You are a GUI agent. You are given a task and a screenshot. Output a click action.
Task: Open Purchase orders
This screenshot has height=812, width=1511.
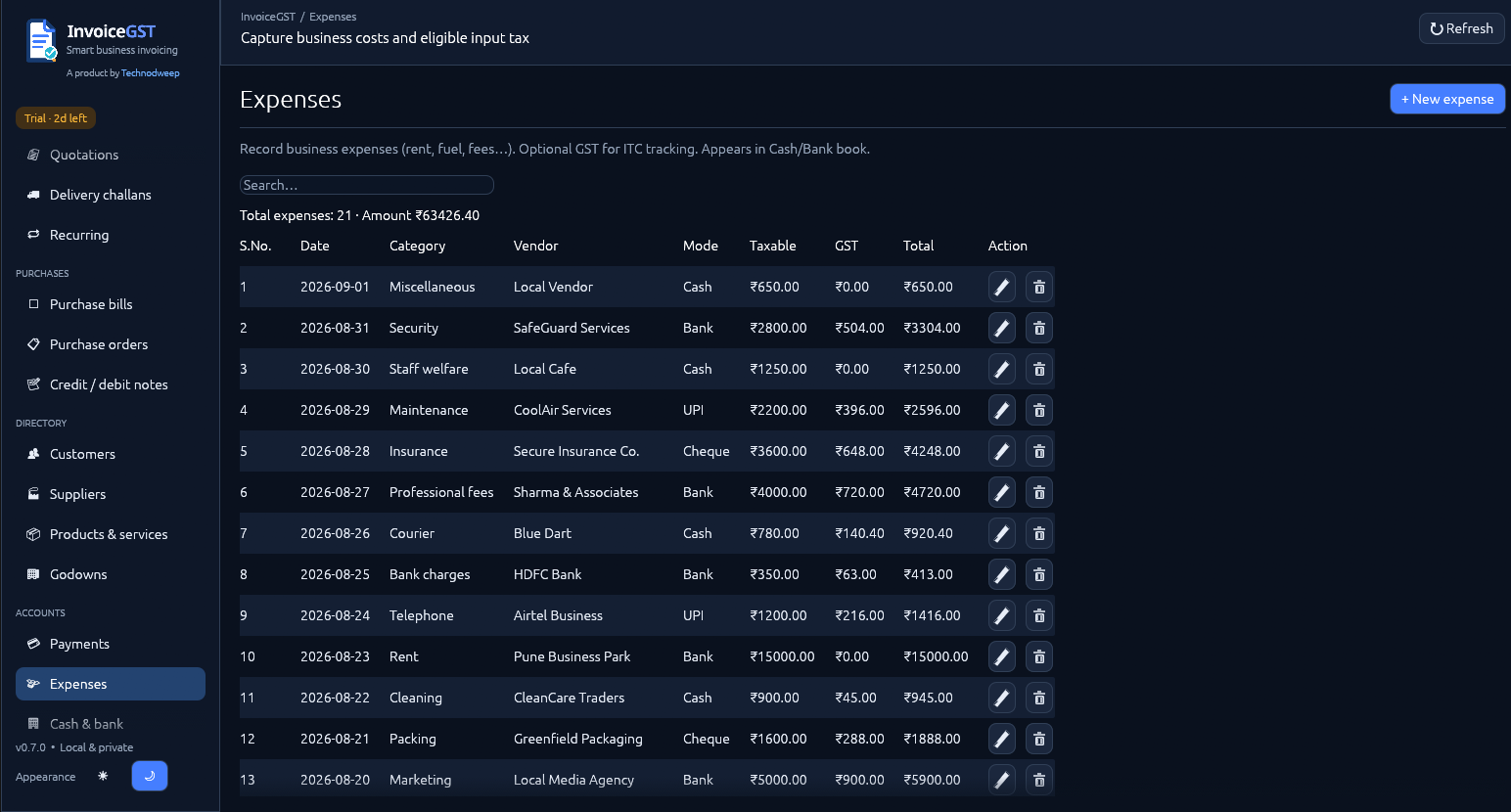click(x=111, y=344)
